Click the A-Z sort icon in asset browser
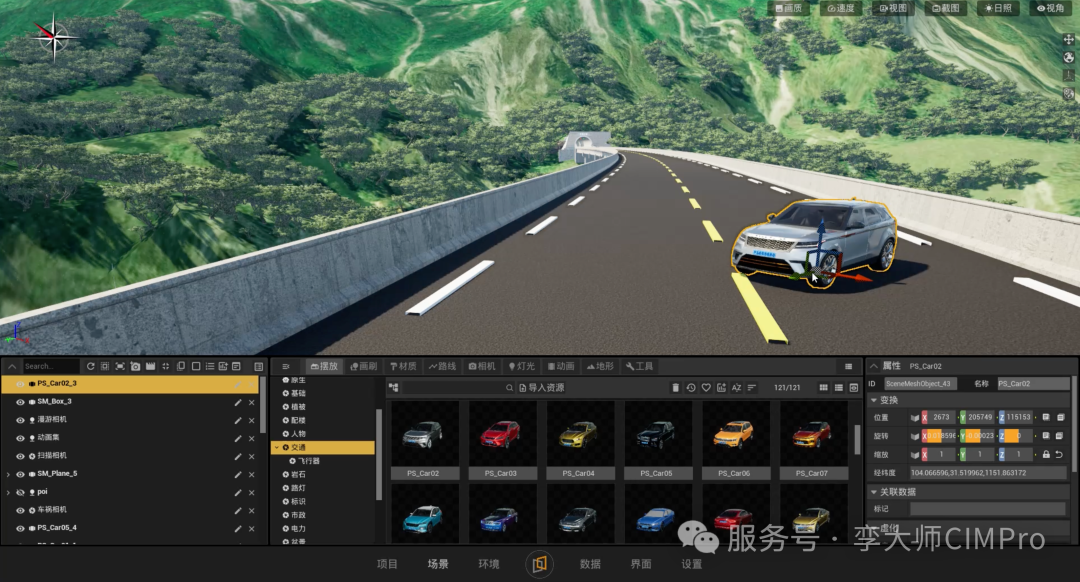This screenshot has width=1080, height=582. tap(736, 388)
